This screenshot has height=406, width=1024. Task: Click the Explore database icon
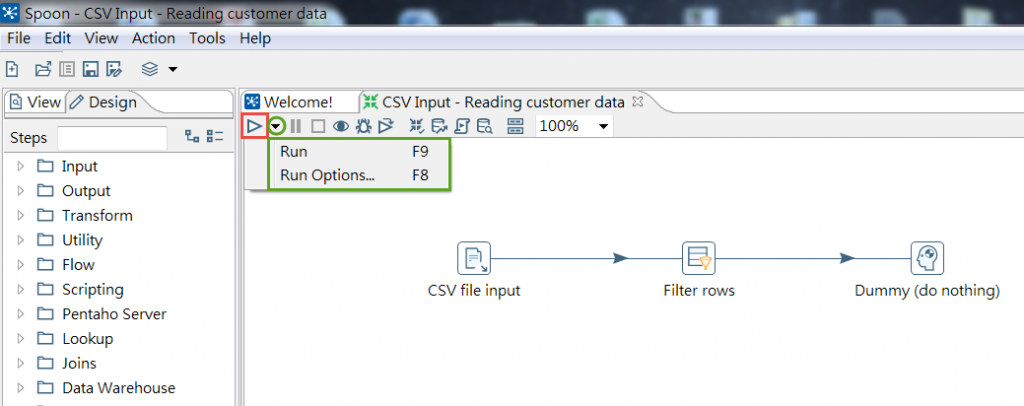pyautogui.click(x=484, y=126)
